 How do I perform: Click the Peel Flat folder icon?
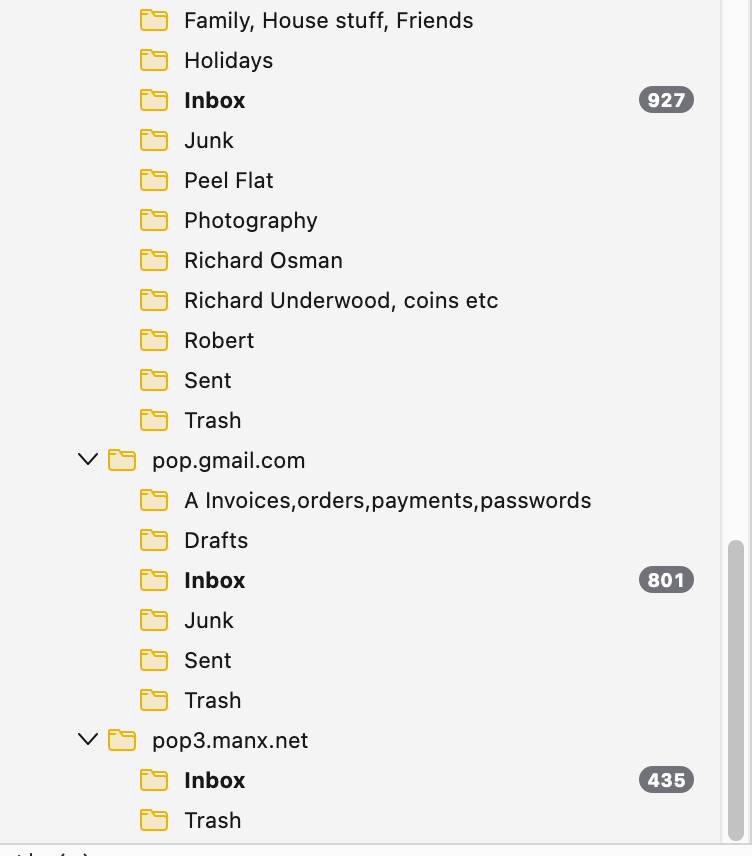(x=153, y=180)
